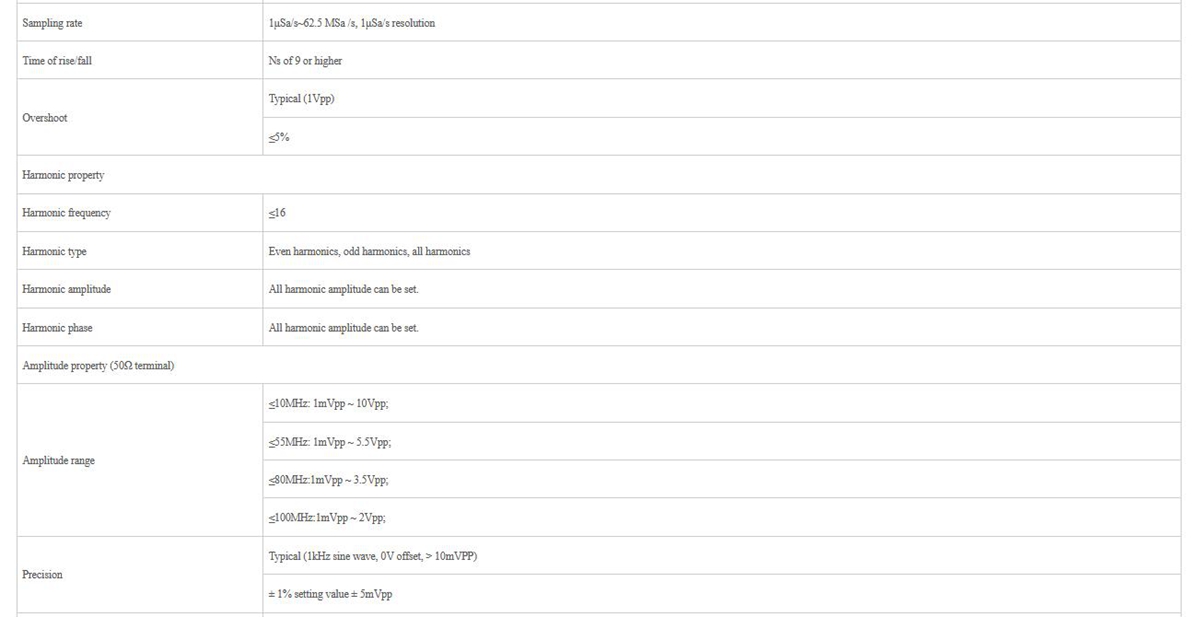The image size is (1200, 617).
Task: Click the Precision row label
Action: [42, 575]
